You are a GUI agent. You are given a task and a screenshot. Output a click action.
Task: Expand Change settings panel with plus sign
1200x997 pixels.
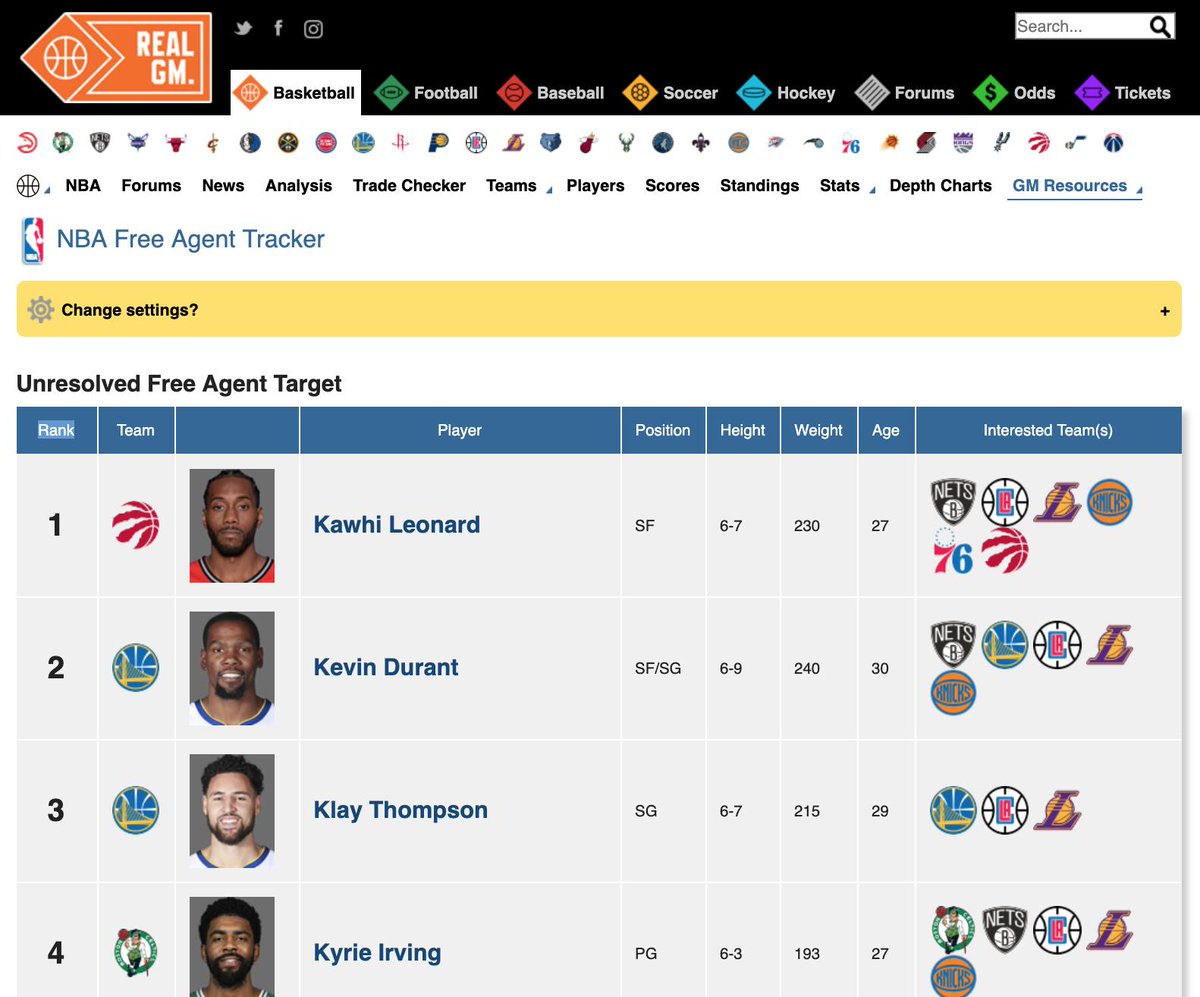click(x=1165, y=311)
